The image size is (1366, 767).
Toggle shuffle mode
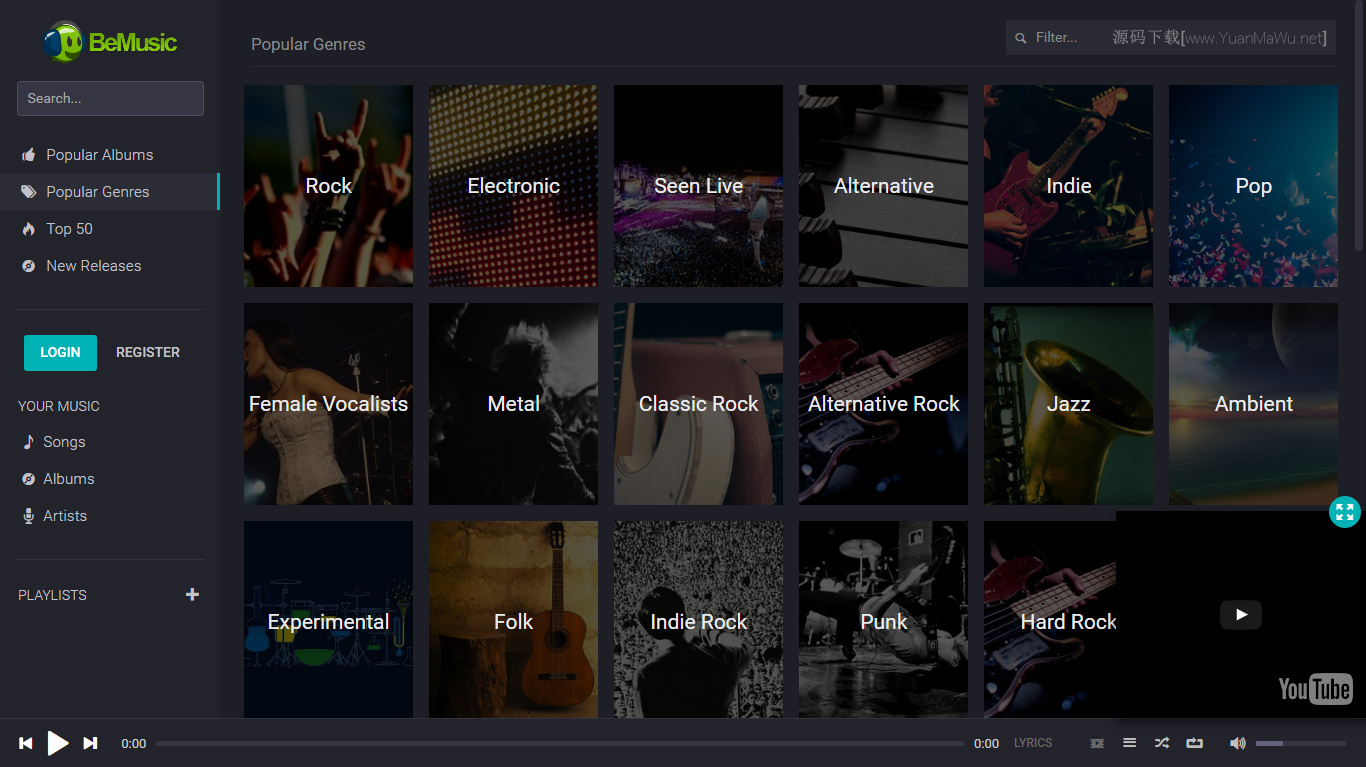(x=1161, y=743)
